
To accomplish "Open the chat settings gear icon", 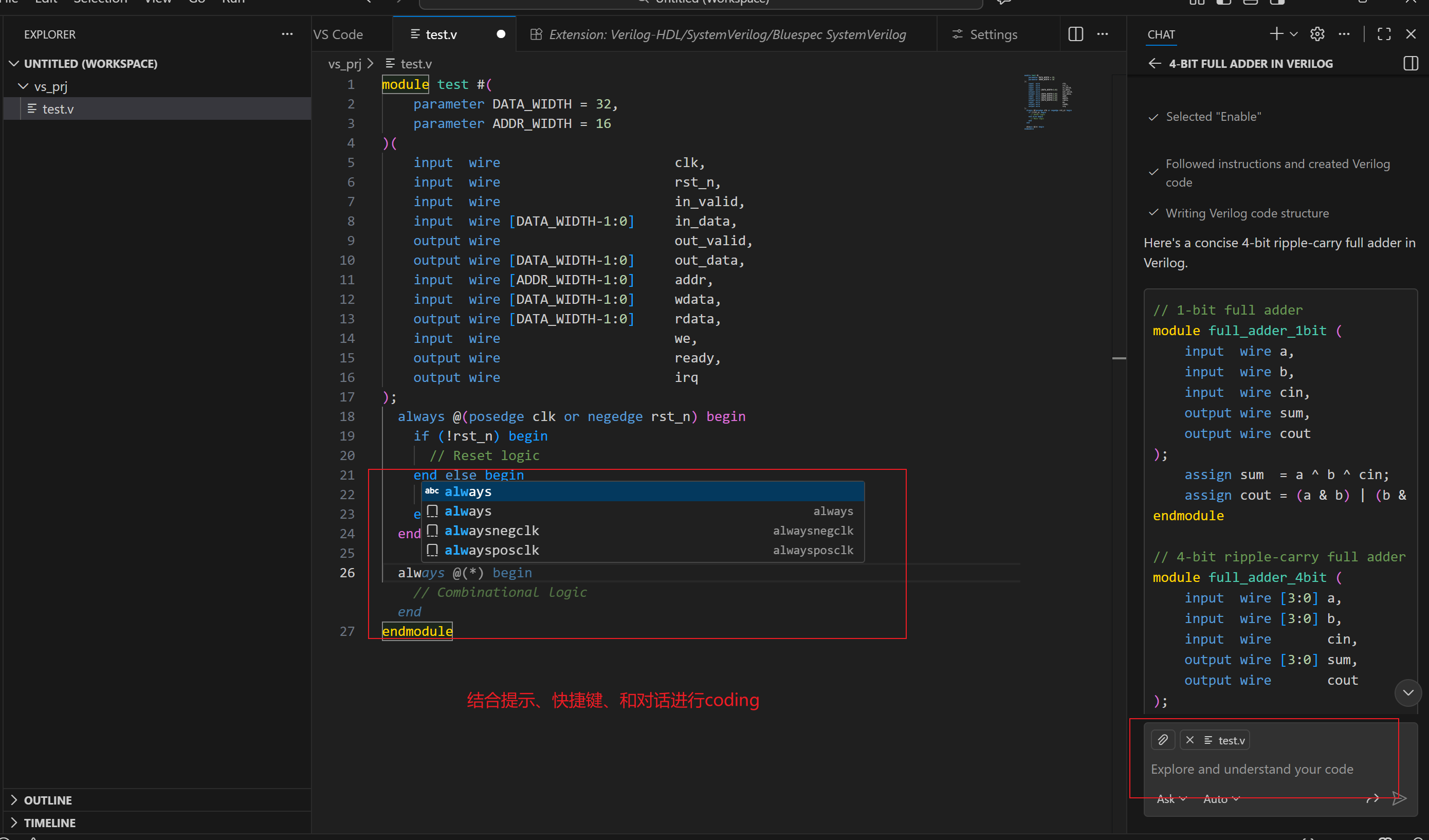I will [1317, 34].
